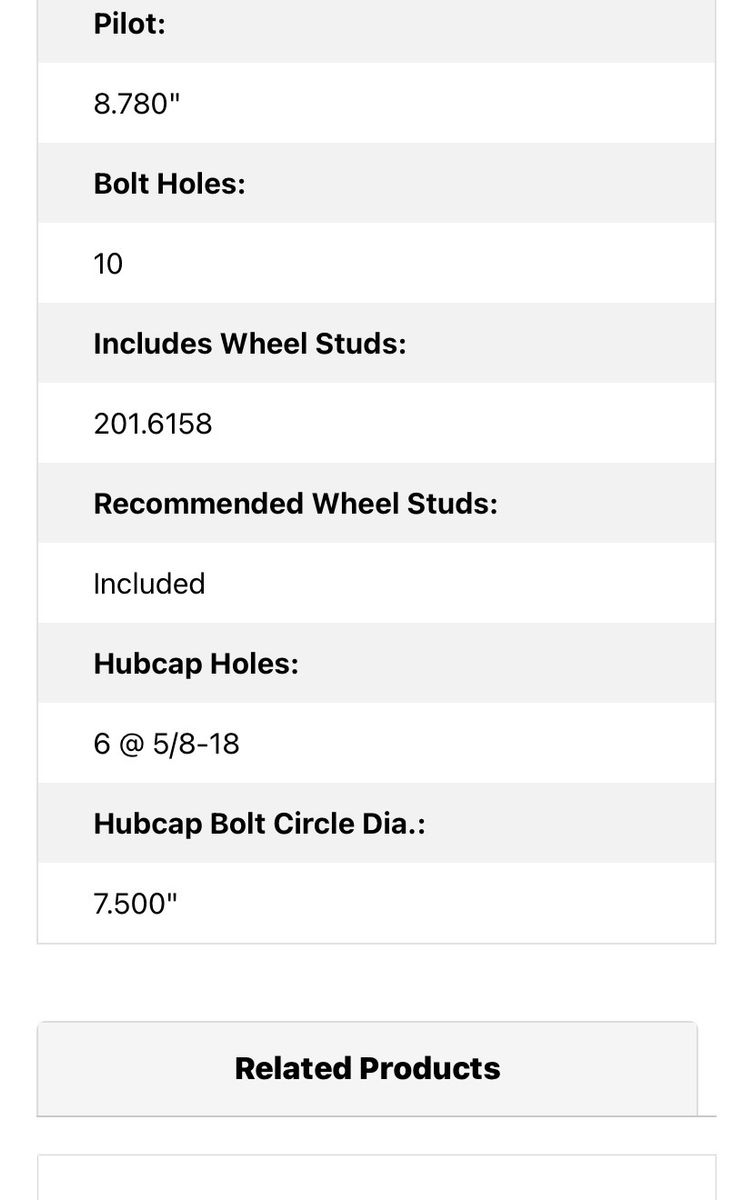Click the bolt holes value 10

tap(108, 264)
